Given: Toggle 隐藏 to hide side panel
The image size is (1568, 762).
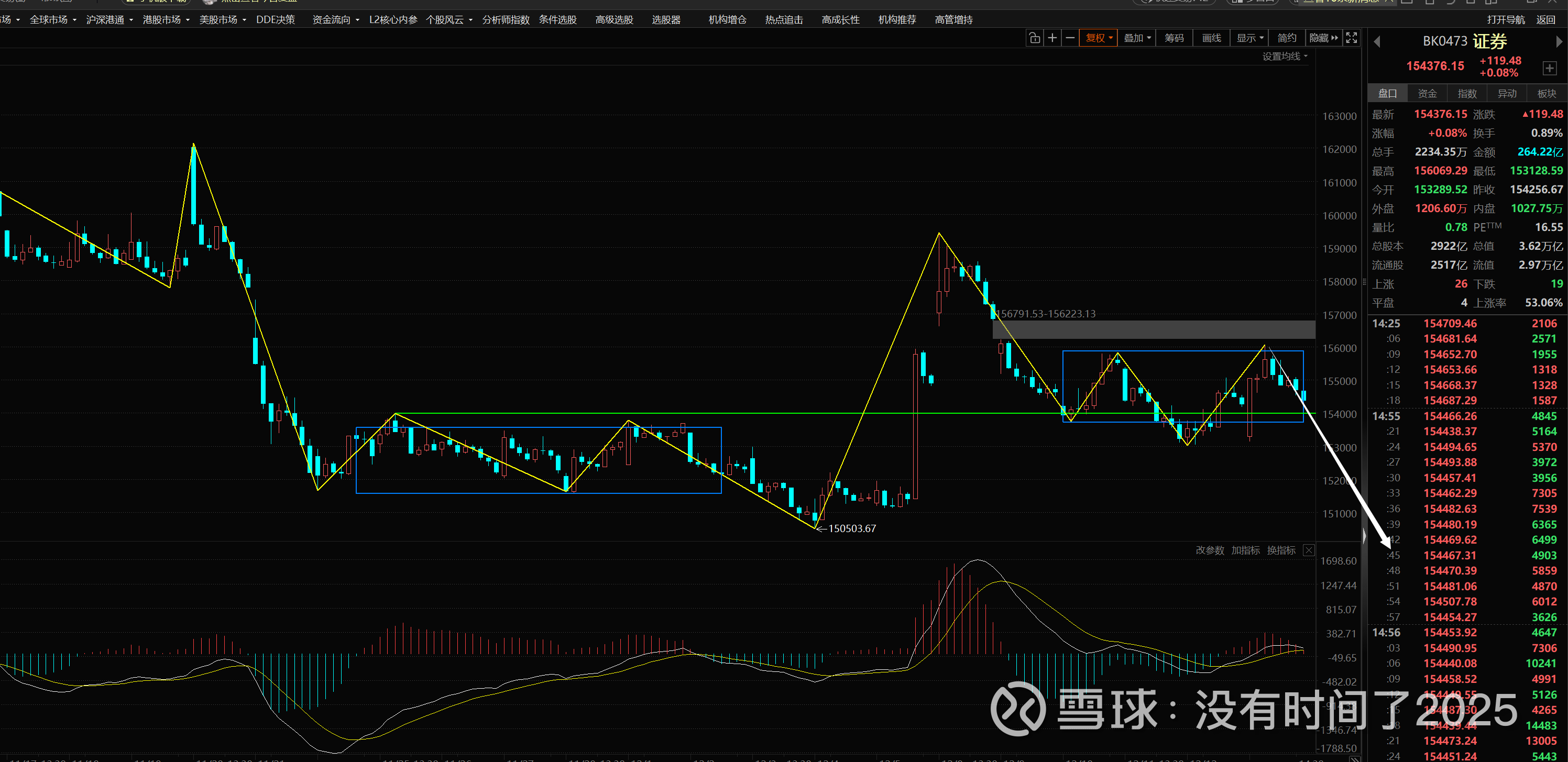Looking at the screenshot, I should coord(1323,38).
